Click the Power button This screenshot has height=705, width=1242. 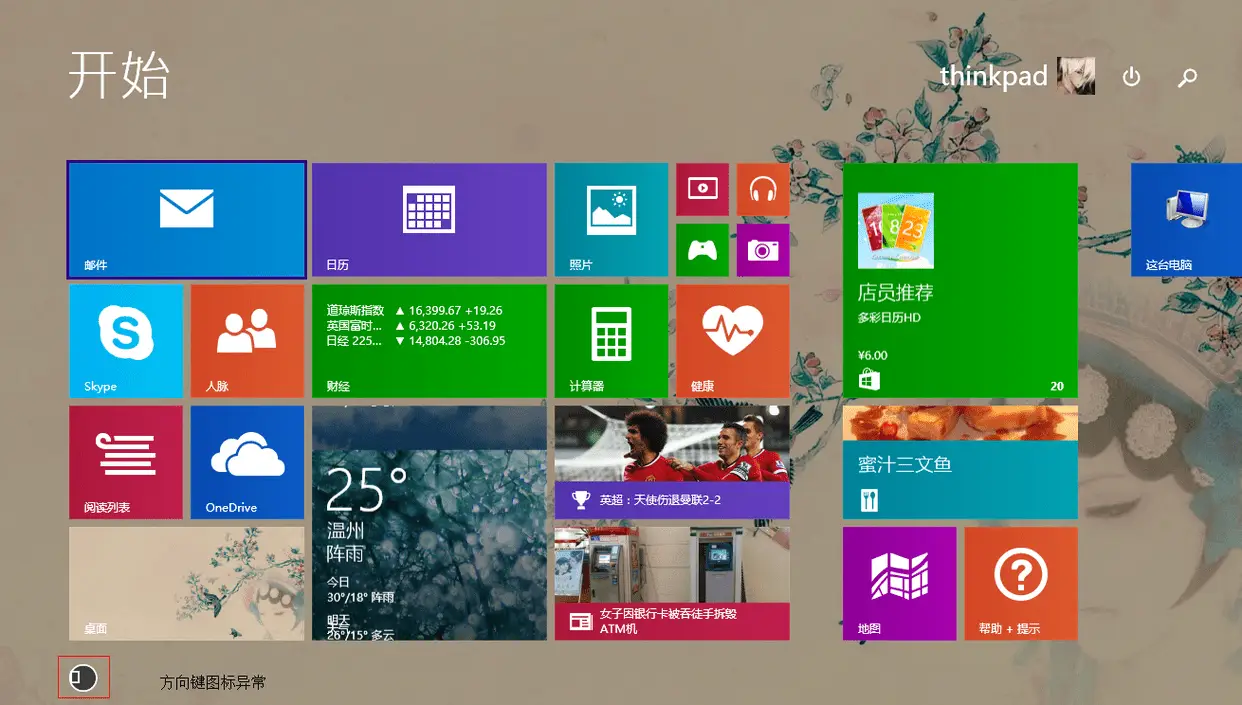(x=1131, y=76)
